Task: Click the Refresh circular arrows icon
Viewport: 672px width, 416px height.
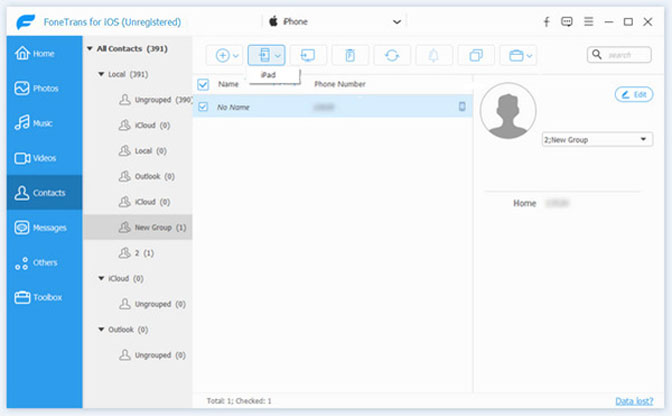Action: click(392, 55)
